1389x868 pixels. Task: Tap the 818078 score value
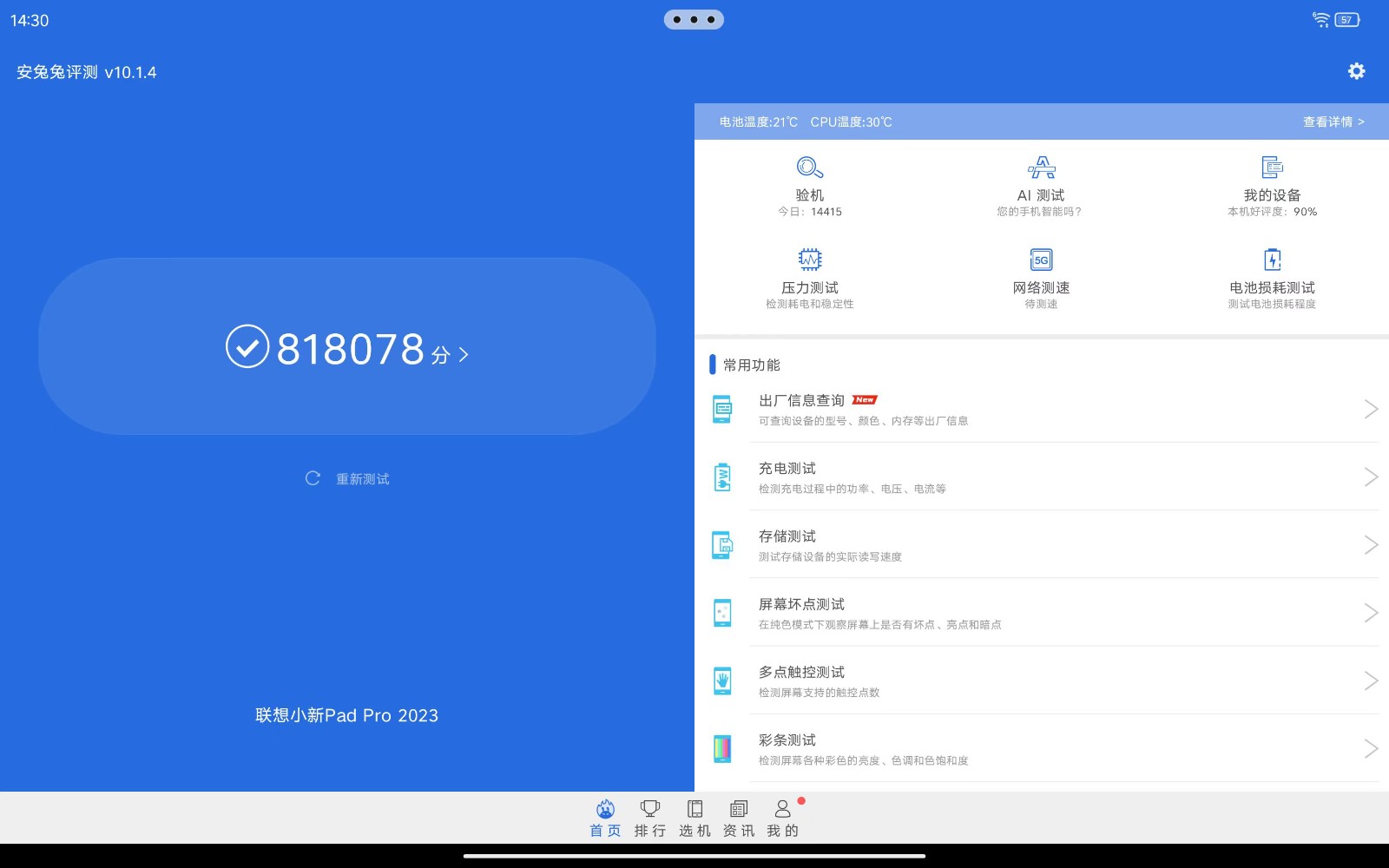[x=351, y=349]
